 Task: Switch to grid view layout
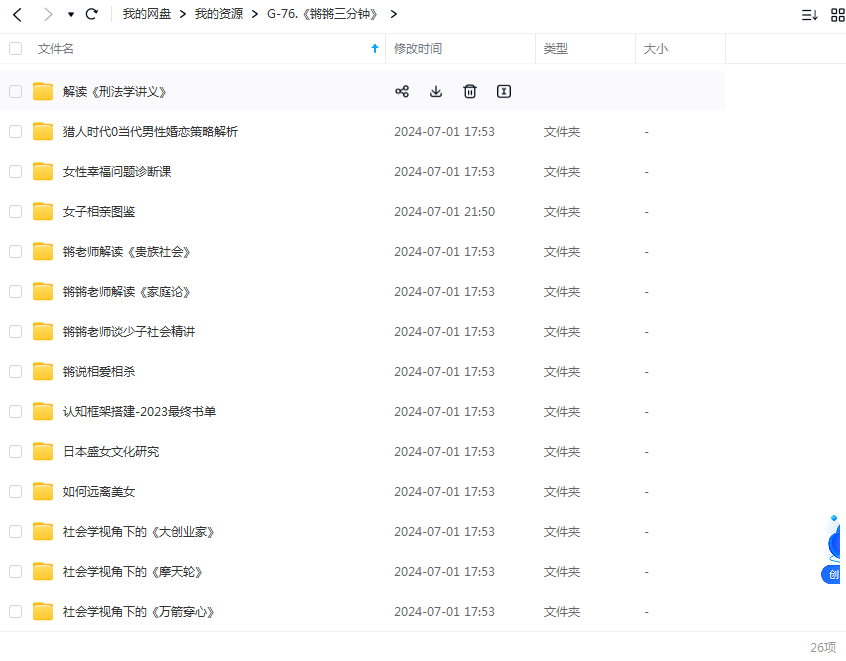click(x=836, y=14)
